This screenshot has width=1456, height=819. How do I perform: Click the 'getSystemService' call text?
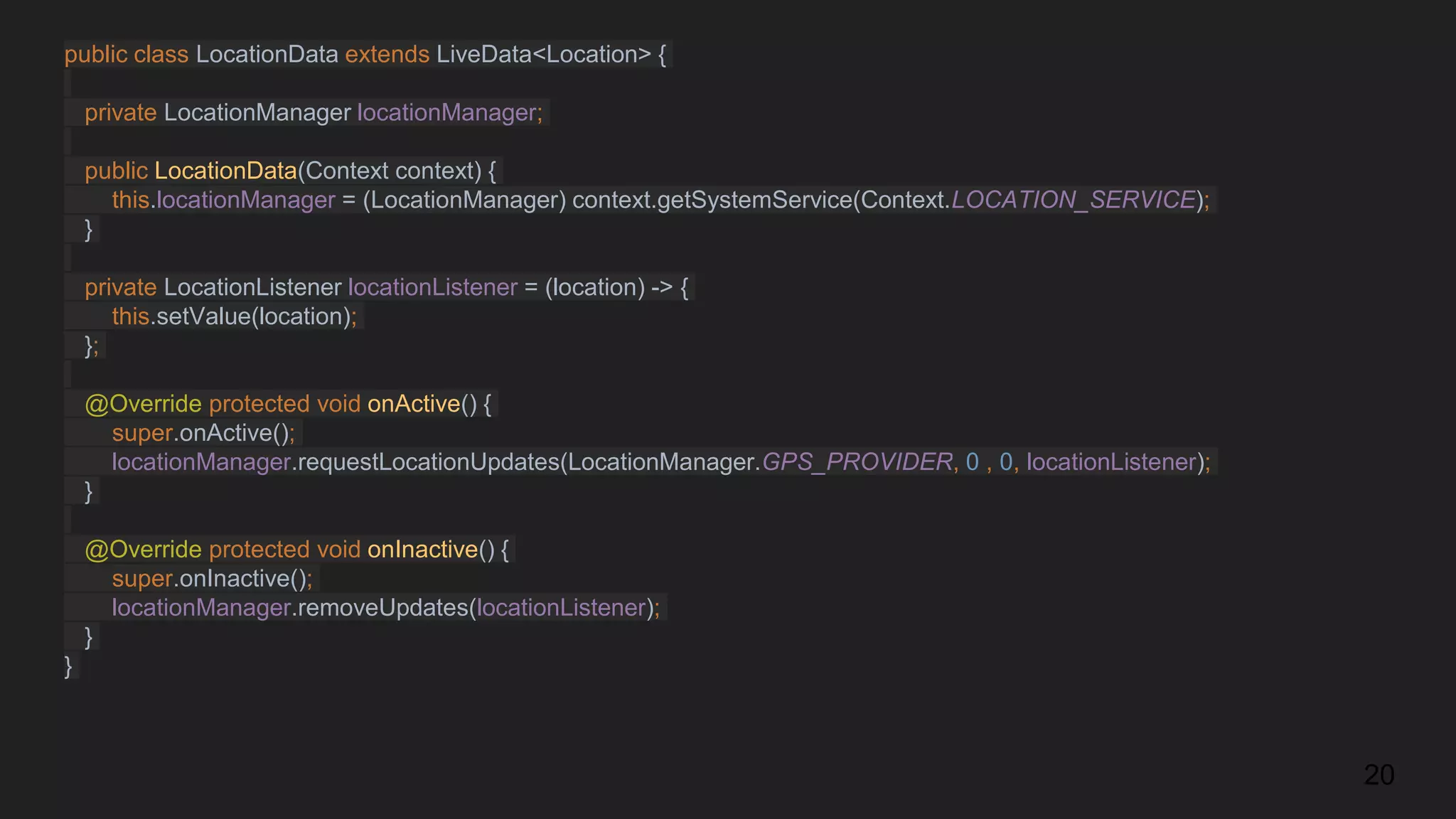(754, 200)
